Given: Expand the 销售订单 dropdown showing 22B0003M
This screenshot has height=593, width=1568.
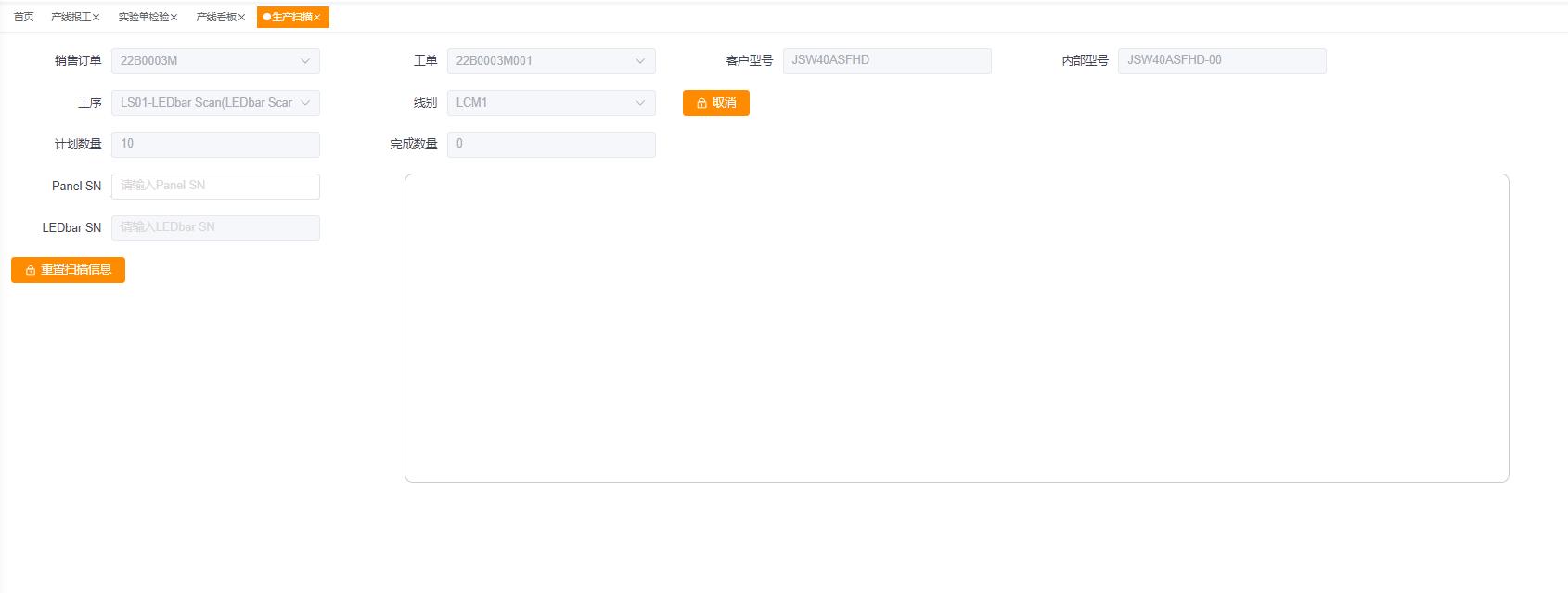Looking at the screenshot, I should [215, 61].
